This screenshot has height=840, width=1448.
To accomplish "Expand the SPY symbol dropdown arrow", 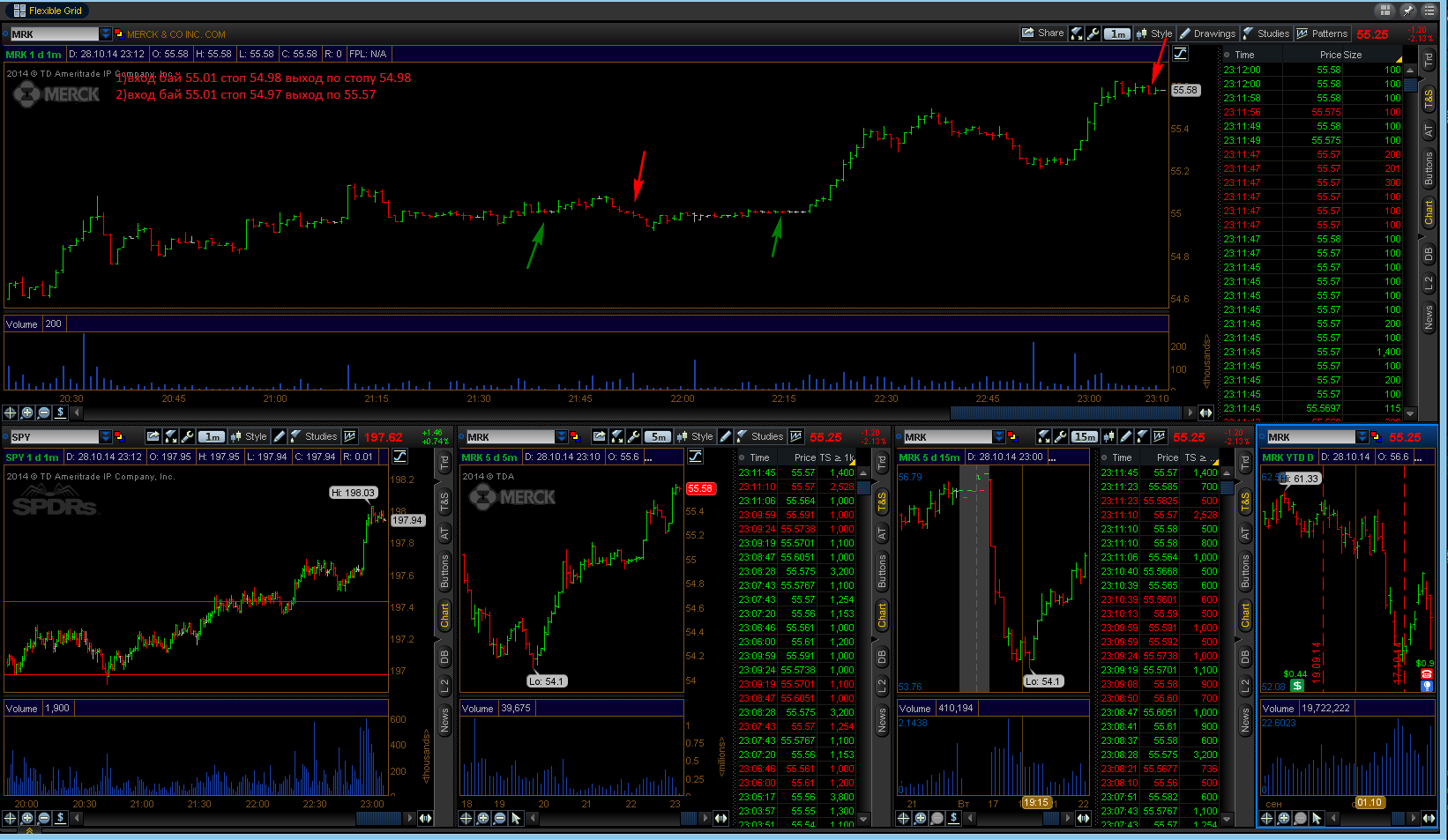I will point(106,437).
